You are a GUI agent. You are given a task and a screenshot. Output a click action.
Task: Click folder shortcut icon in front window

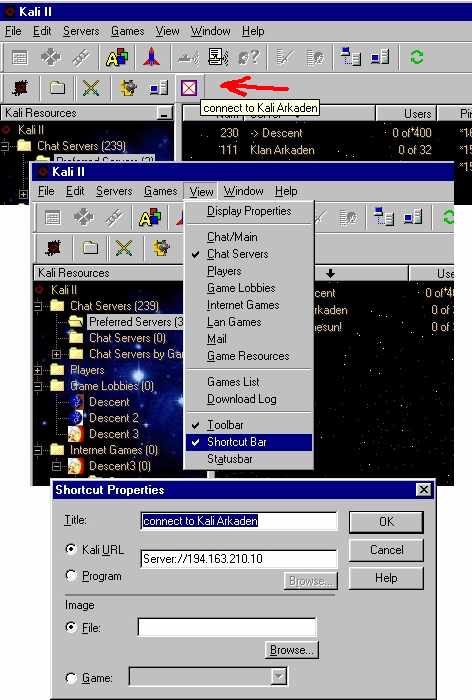90,247
